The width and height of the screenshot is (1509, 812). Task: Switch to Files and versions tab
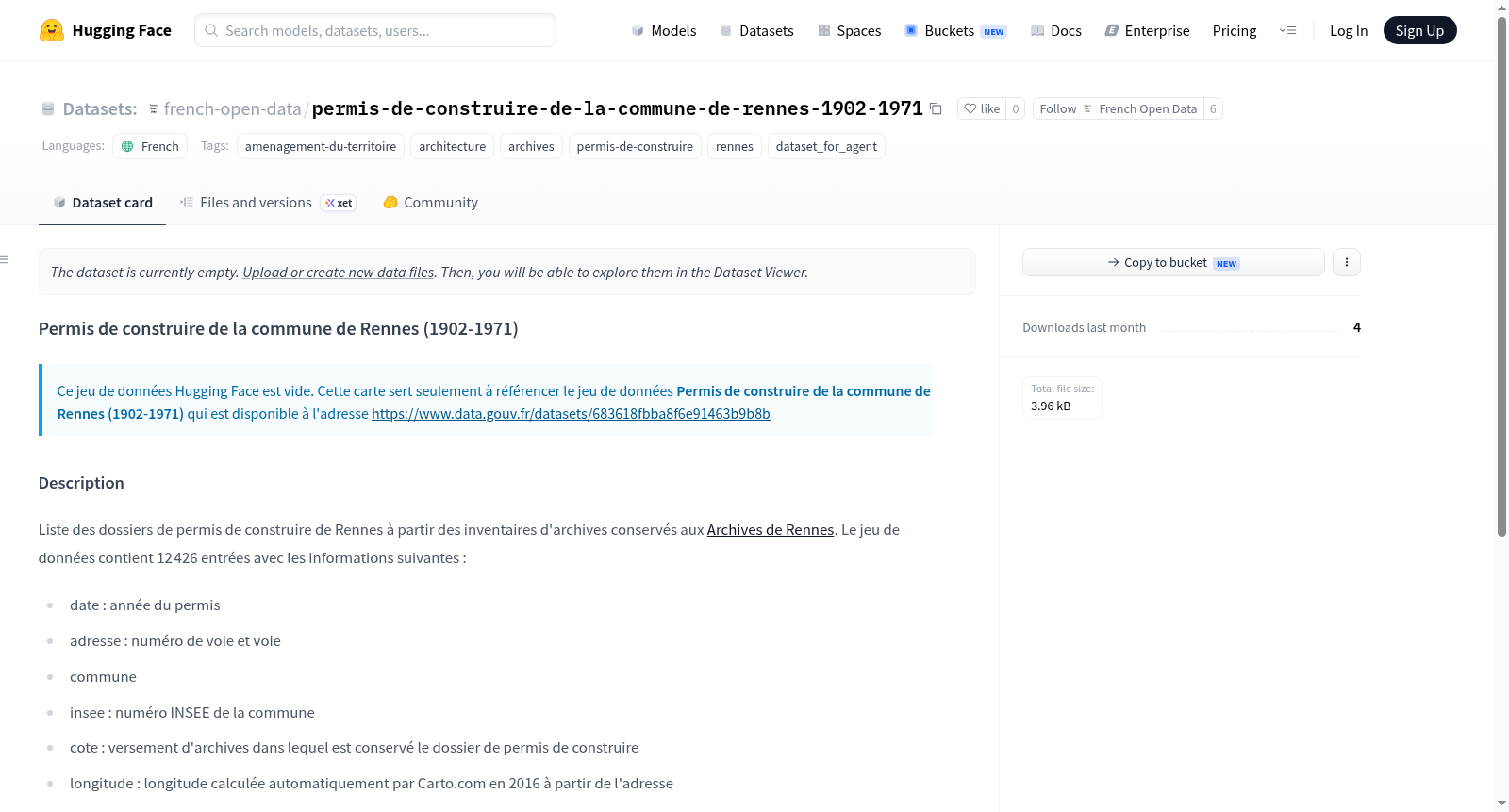tap(268, 202)
